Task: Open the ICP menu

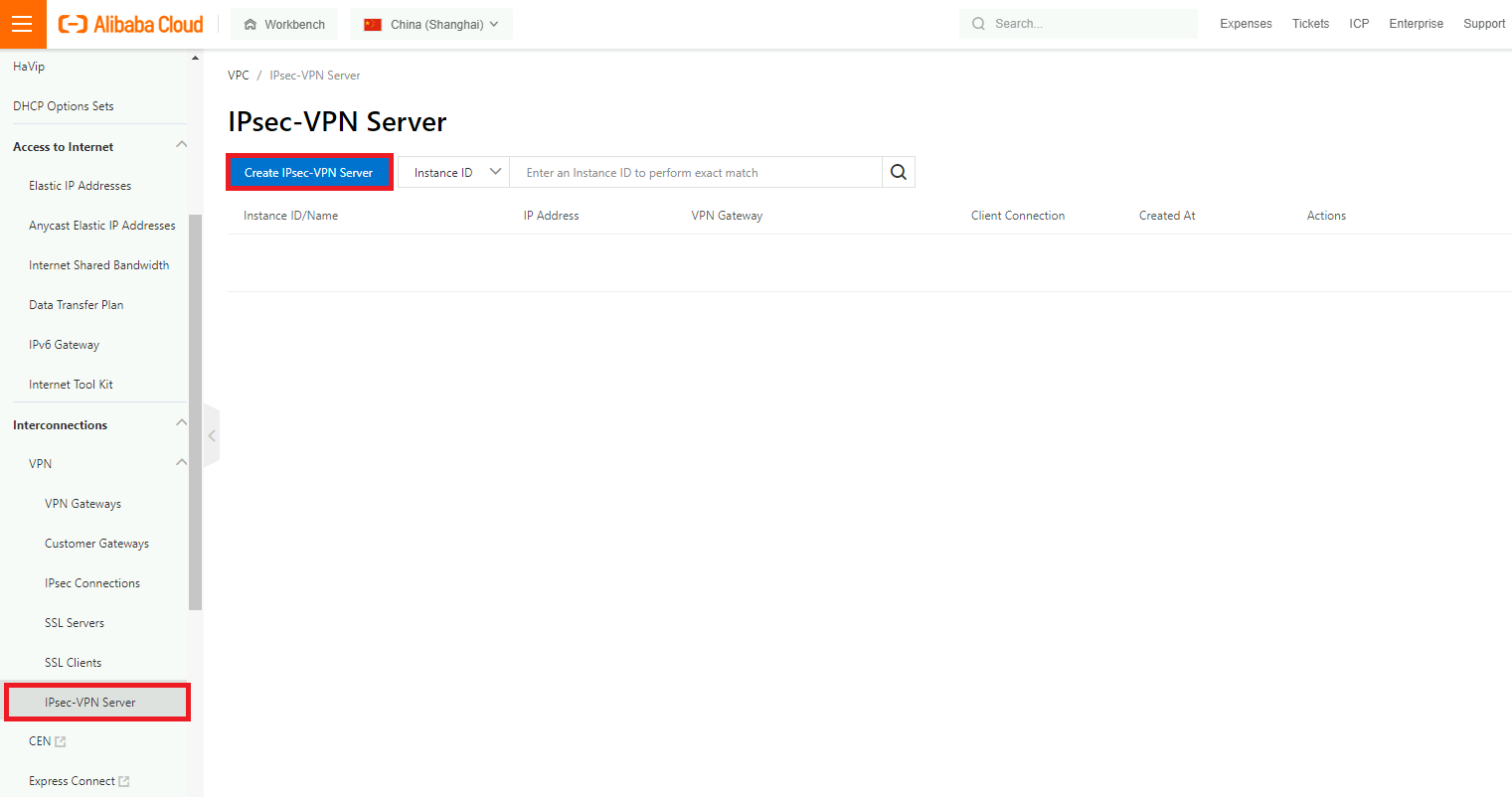Action: [x=1359, y=24]
